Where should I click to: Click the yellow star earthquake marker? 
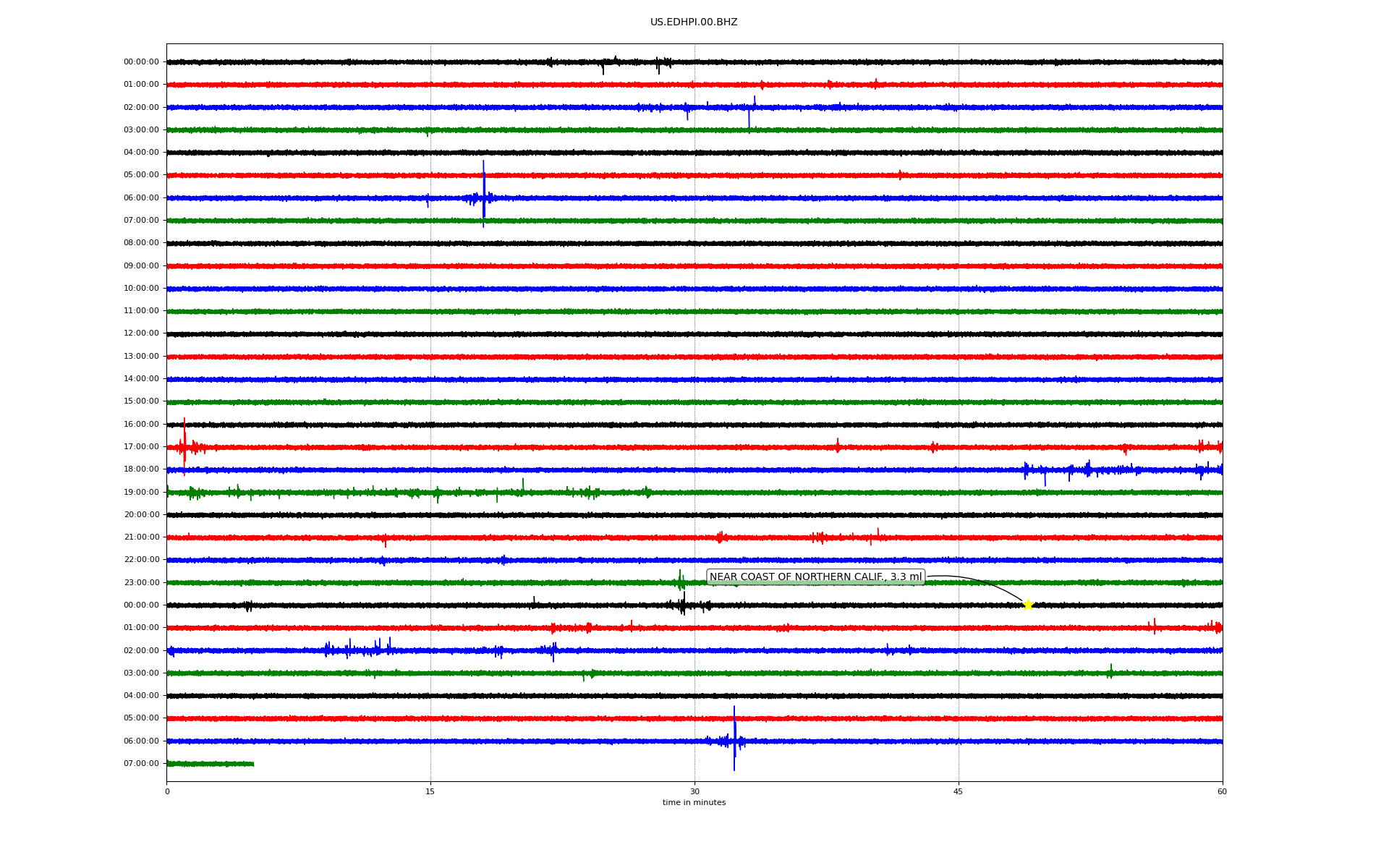[1027, 605]
